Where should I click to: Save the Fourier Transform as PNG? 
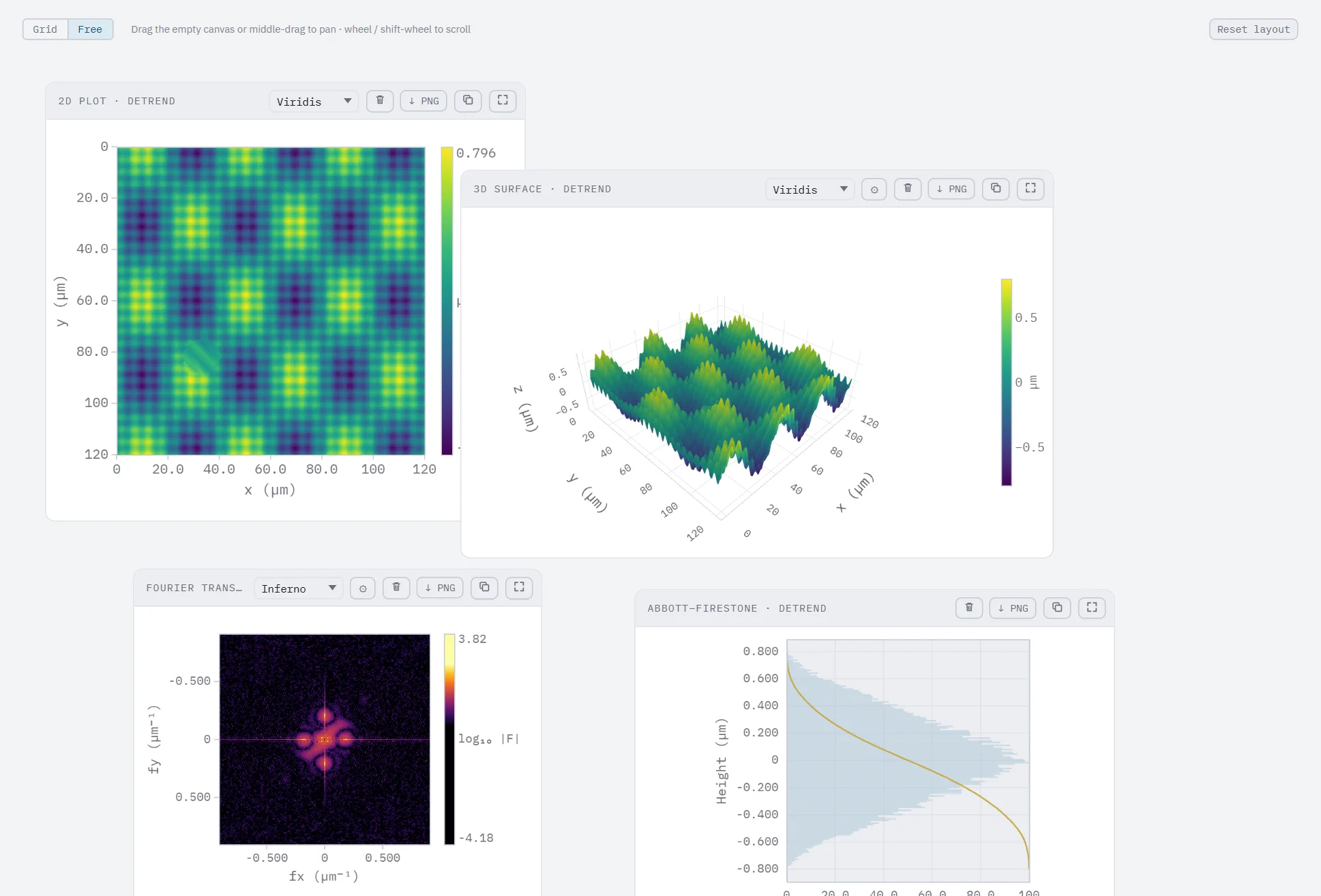pyautogui.click(x=440, y=588)
